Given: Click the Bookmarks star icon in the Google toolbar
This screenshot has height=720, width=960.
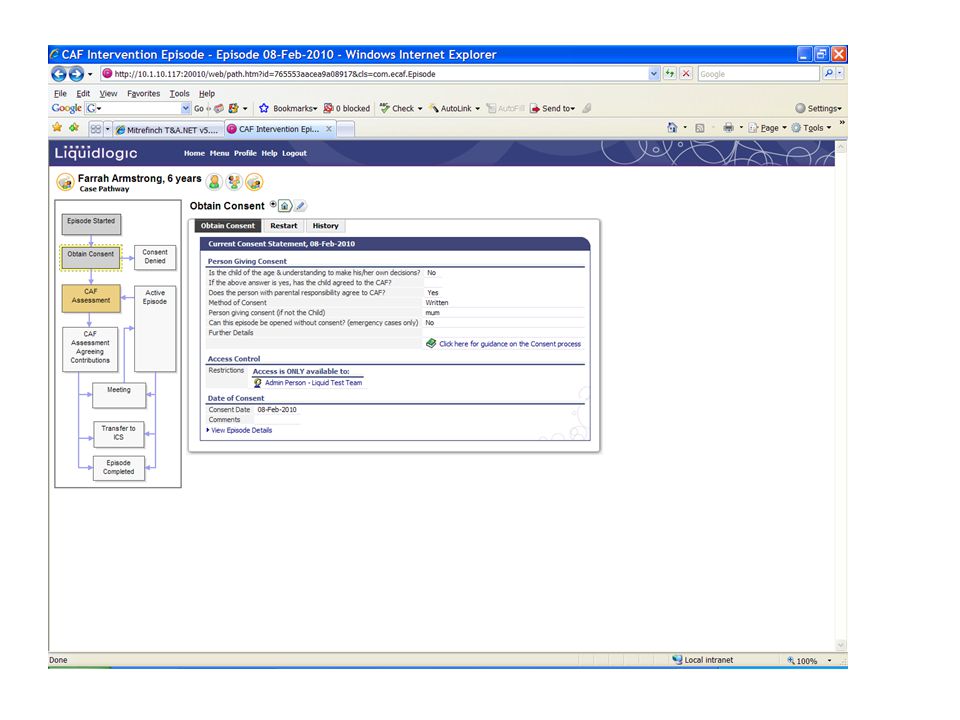Looking at the screenshot, I should click(x=264, y=108).
